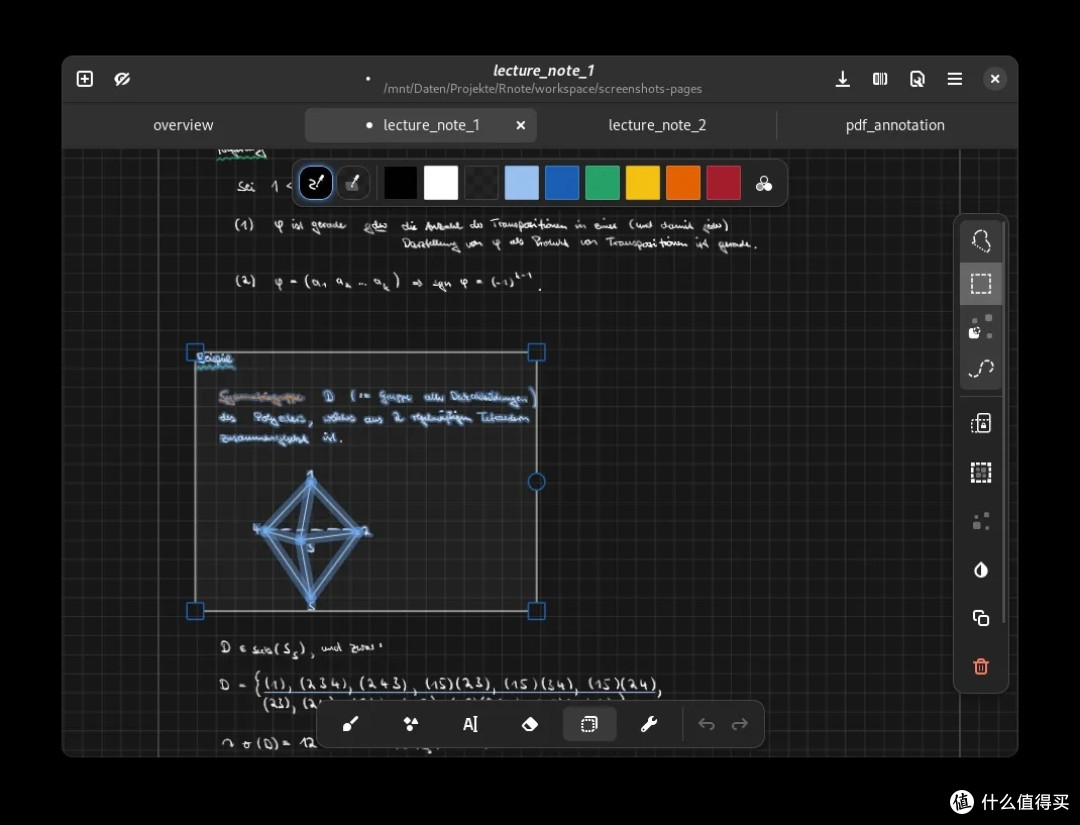This screenshot has height=825, width=1080.
Task: Redo the last undone action
Action: (740, 724)
